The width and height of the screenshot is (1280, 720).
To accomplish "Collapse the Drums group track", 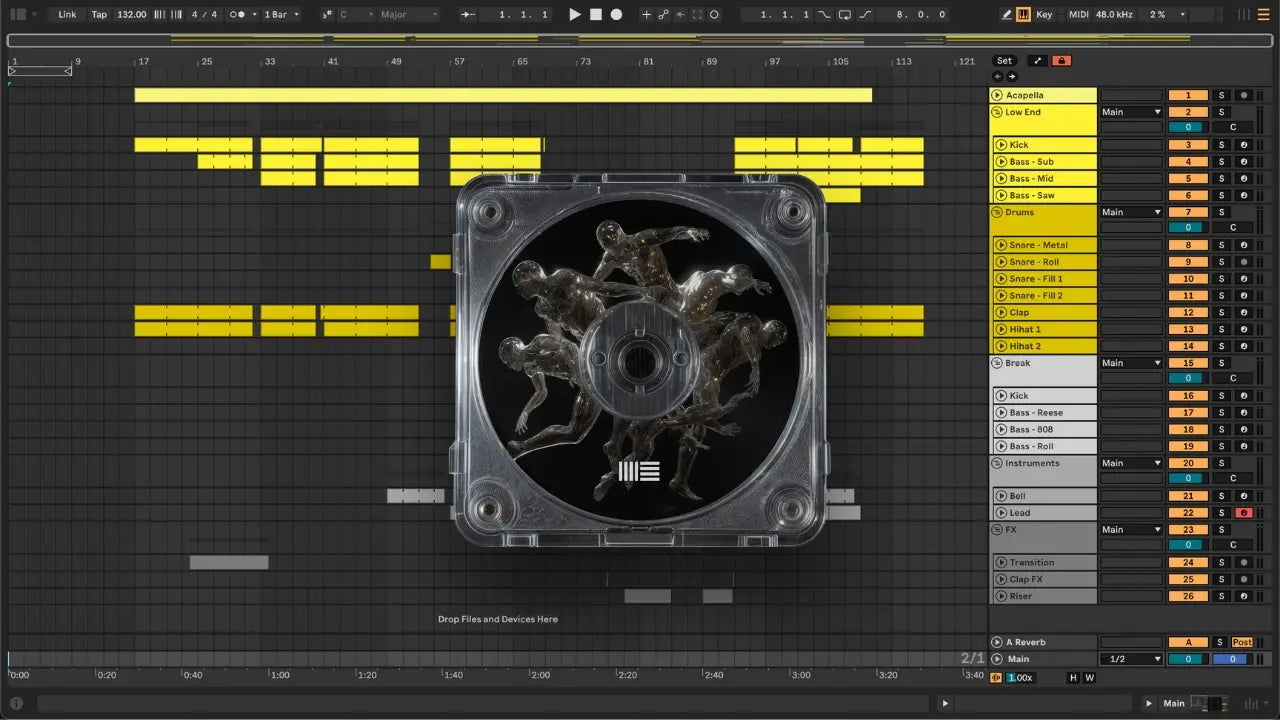I will coord(997,212).
